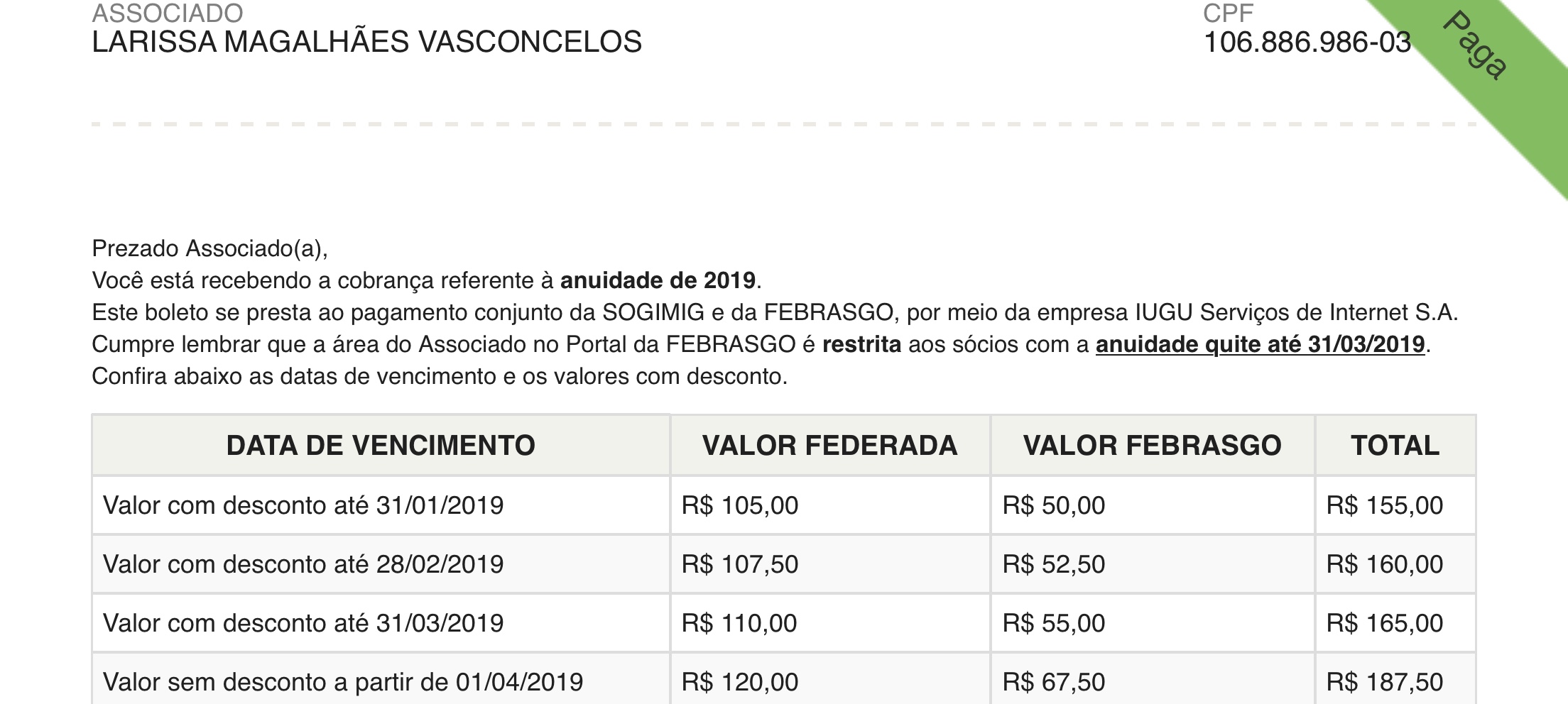Click the VALOR FEDERADA column header
This screenshot has height=704, width=1568.
tap(829, 446)
